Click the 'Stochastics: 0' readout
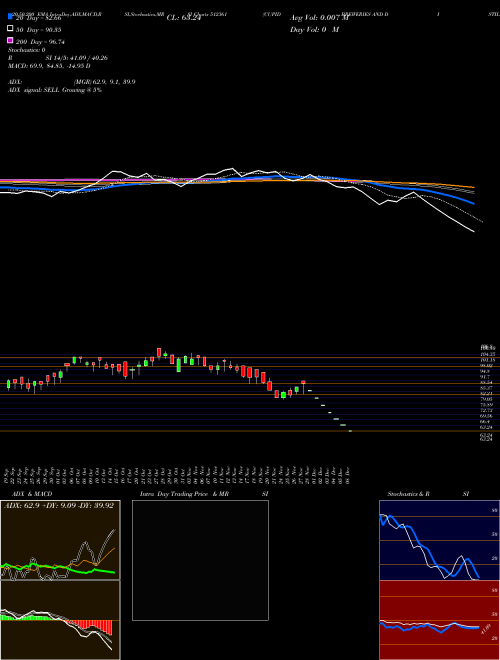Viewport: 500px width, 660px height. 27,50
